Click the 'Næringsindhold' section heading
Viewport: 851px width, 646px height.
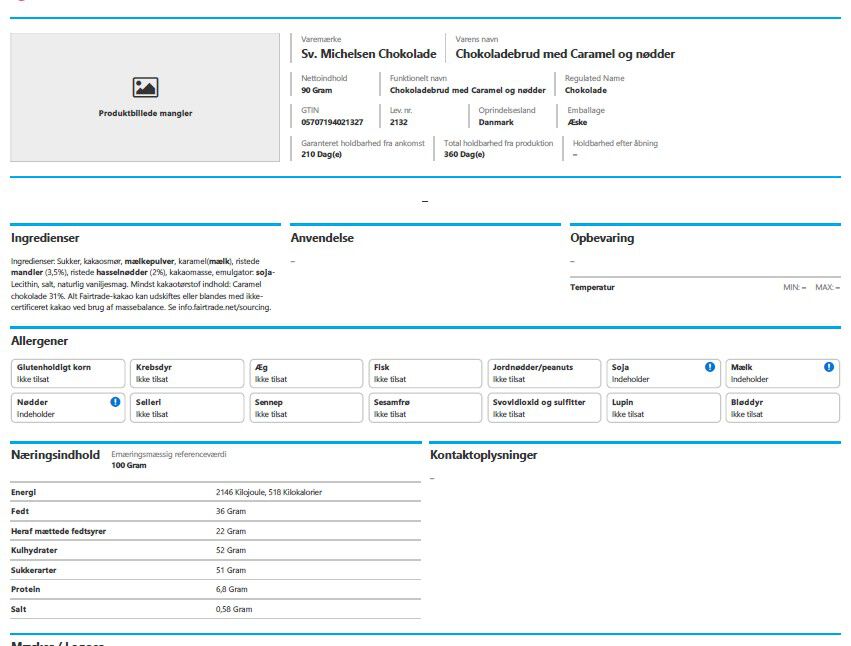pyautogui.click(x=55, y=455)
